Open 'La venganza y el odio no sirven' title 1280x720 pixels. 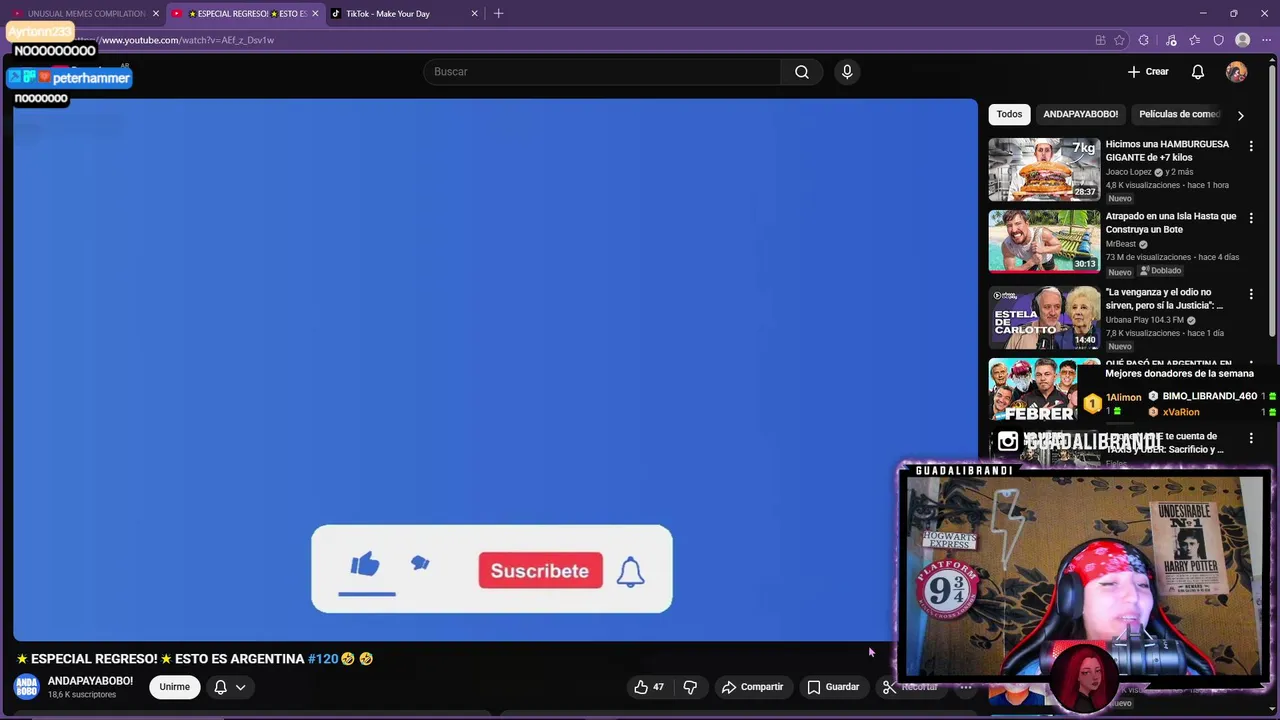click(x=1165, y=299)
